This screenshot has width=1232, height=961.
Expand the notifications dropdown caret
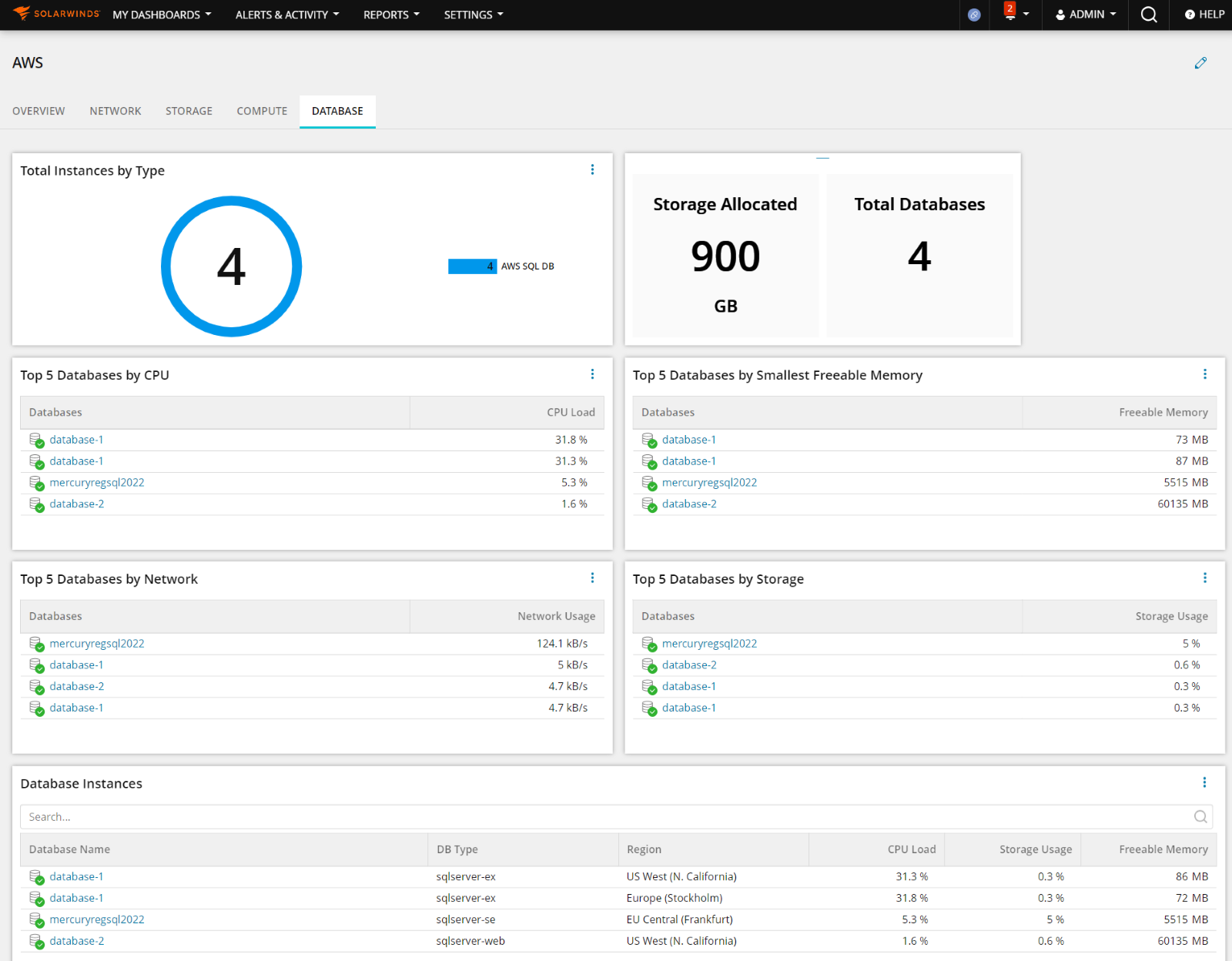coord(1026,15)
